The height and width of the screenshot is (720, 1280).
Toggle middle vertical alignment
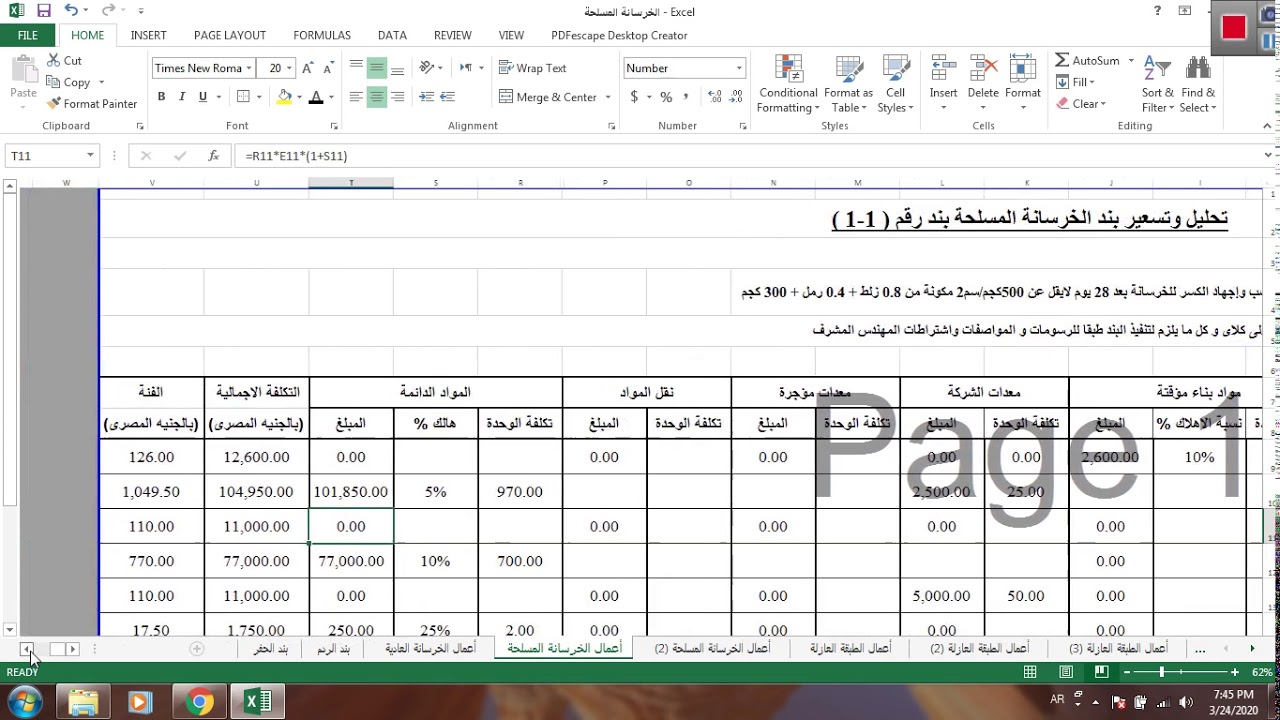[x=376, y=68]
